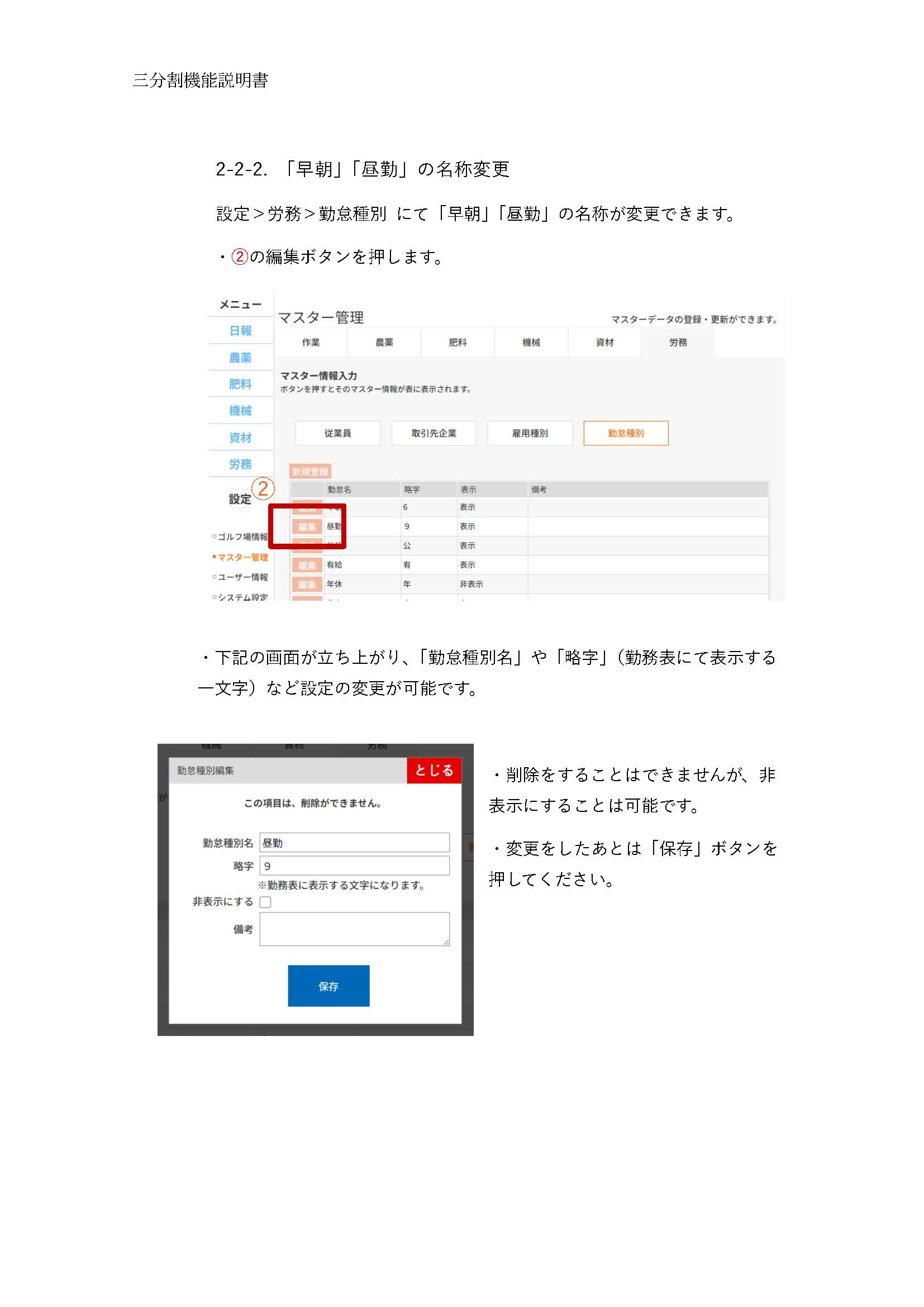This screenshot has height=1307, width=924.
Task: Select 農薬 in the left navigation
Action: tap(240, 359)
